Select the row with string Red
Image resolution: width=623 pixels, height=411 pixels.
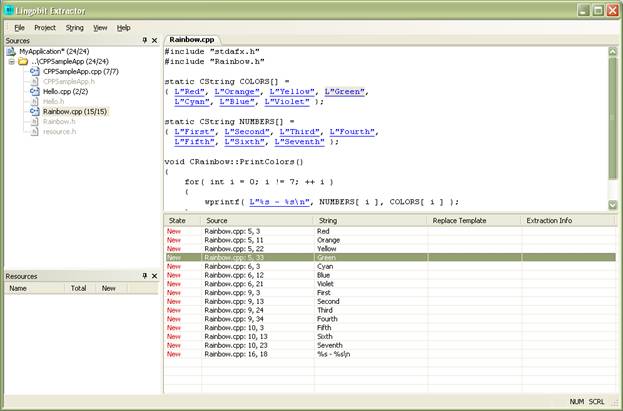390,231
